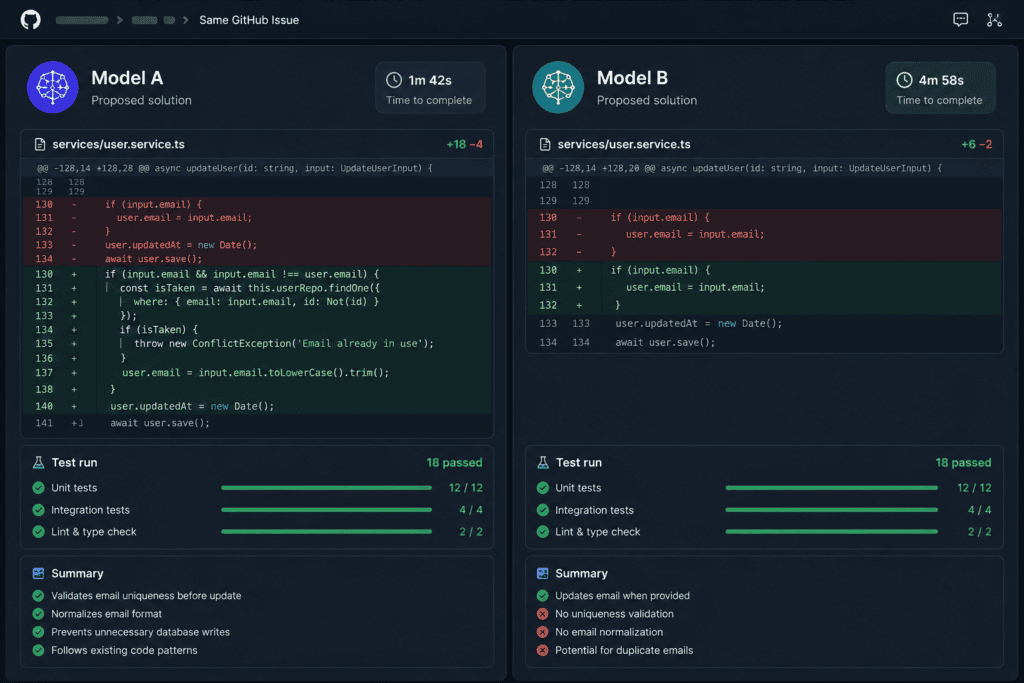The height and width of the screenshot is (683, 1024).
Task: Click the clock icon beside 1m 42s
Action: click(394, 80)
